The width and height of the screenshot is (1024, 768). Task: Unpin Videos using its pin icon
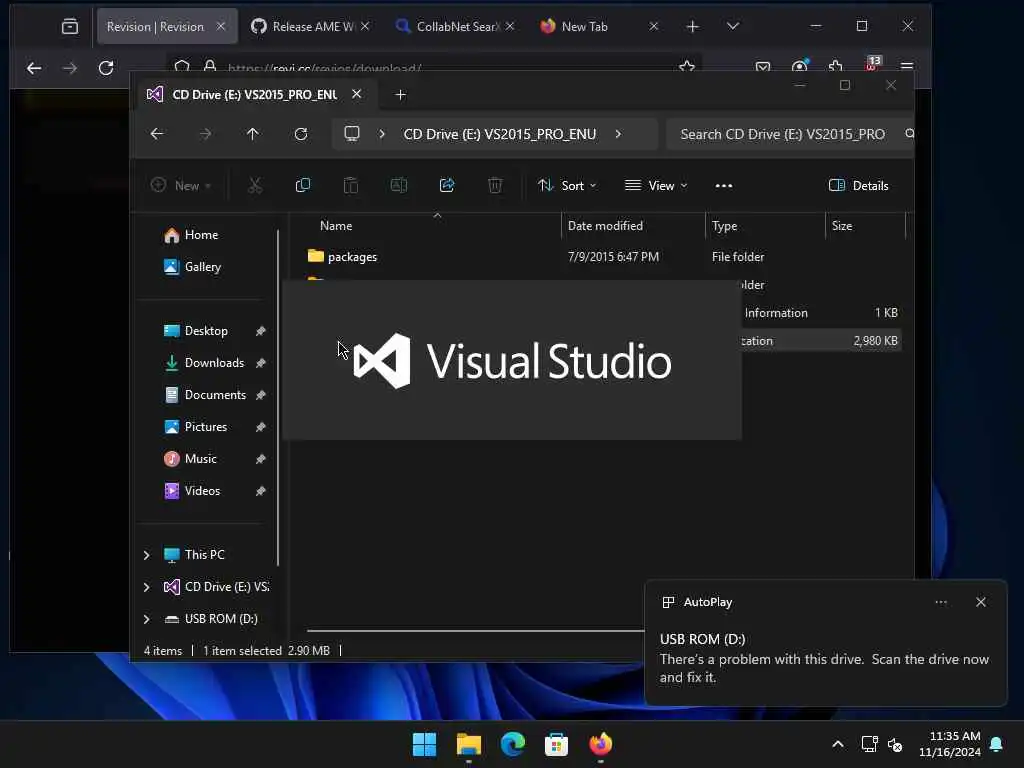(x=261, y=491)
